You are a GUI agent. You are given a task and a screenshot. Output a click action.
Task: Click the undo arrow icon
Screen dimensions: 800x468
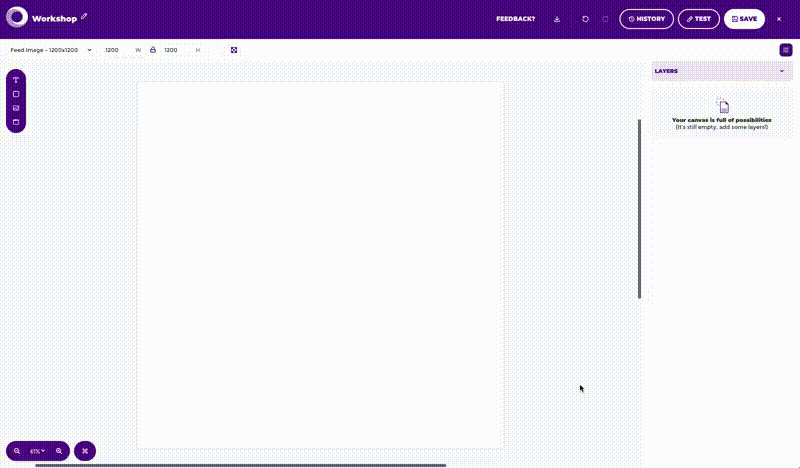click(x=586, y=19)
